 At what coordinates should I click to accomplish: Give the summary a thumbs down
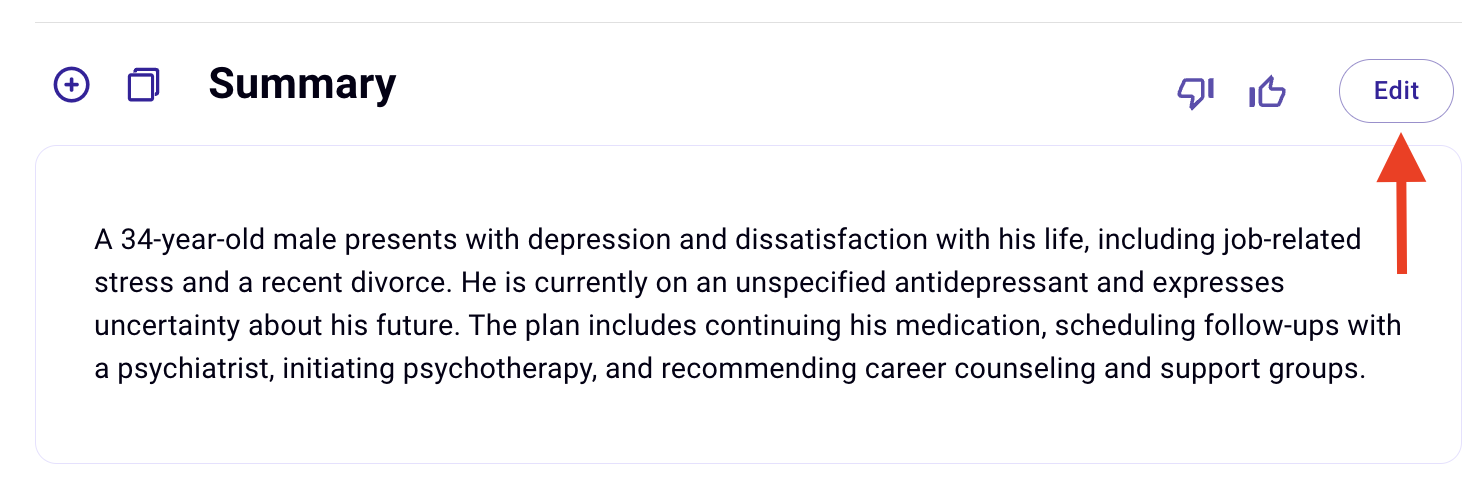click(1195, 93)
